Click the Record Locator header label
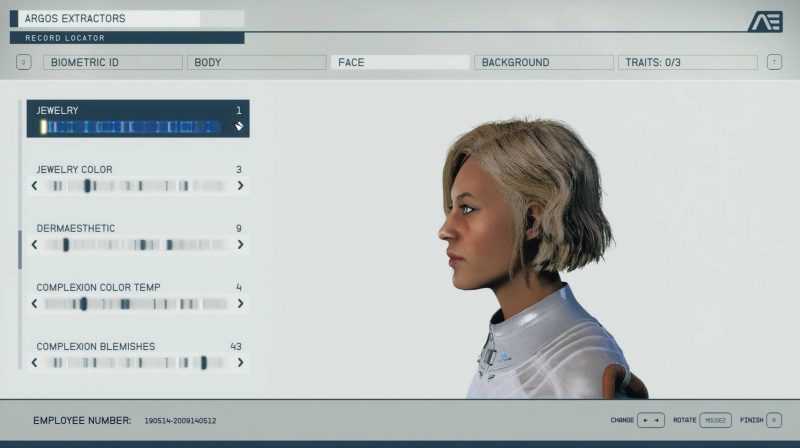The width and height of the screenshot is (800, 448). (65, 38)
